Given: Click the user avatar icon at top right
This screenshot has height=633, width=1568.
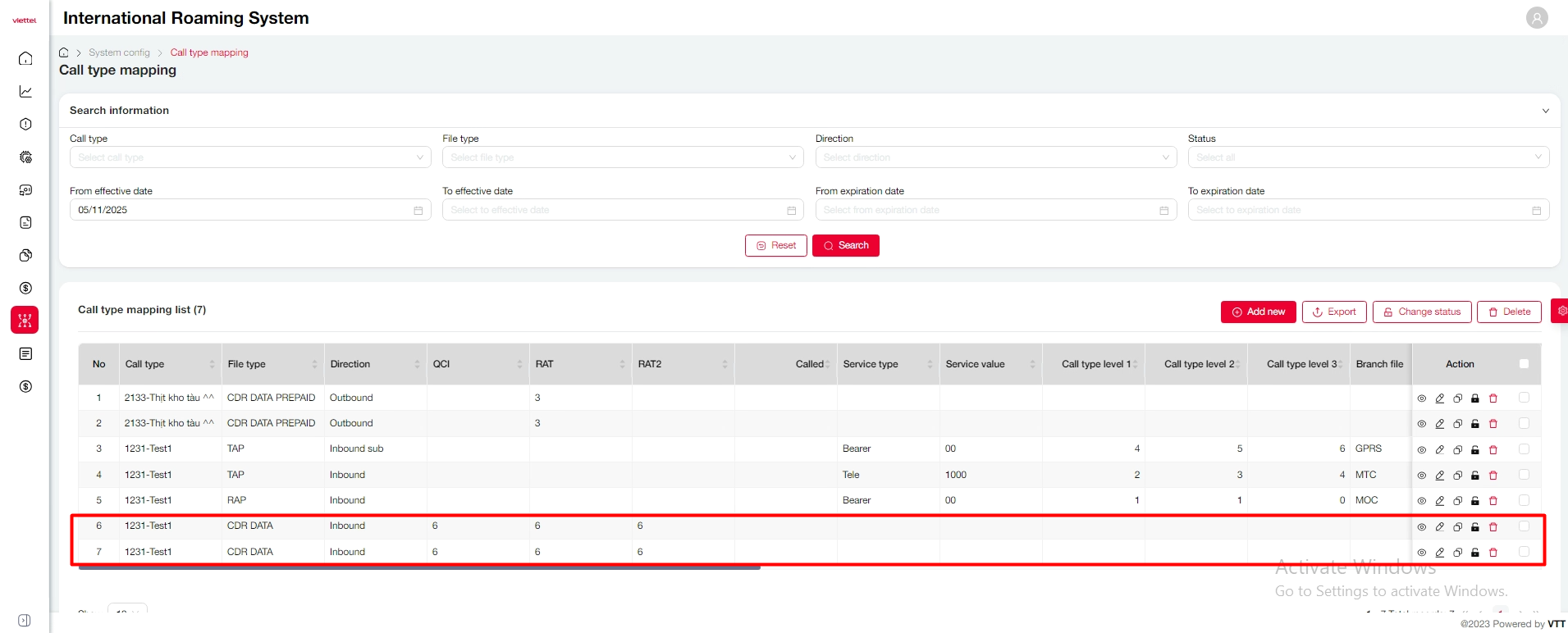Looking at the screenshot, I should tap(1536, 17).
